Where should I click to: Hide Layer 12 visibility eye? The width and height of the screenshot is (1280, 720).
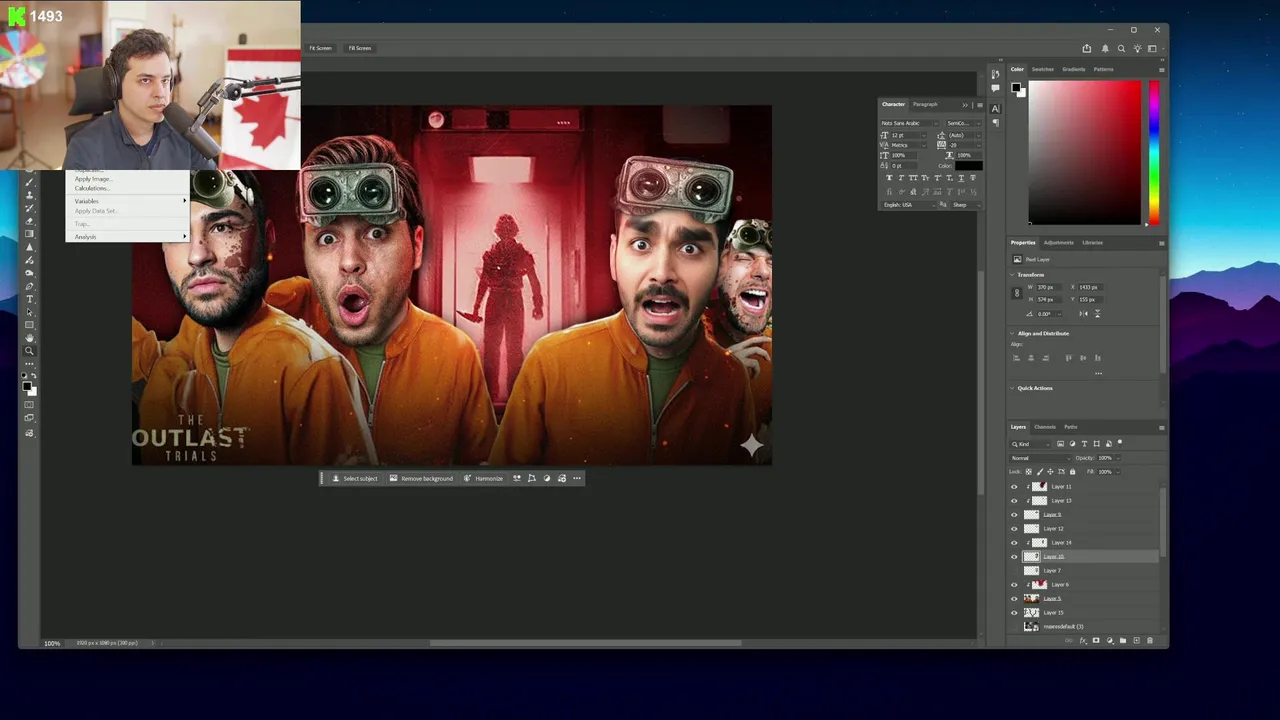1014,529
